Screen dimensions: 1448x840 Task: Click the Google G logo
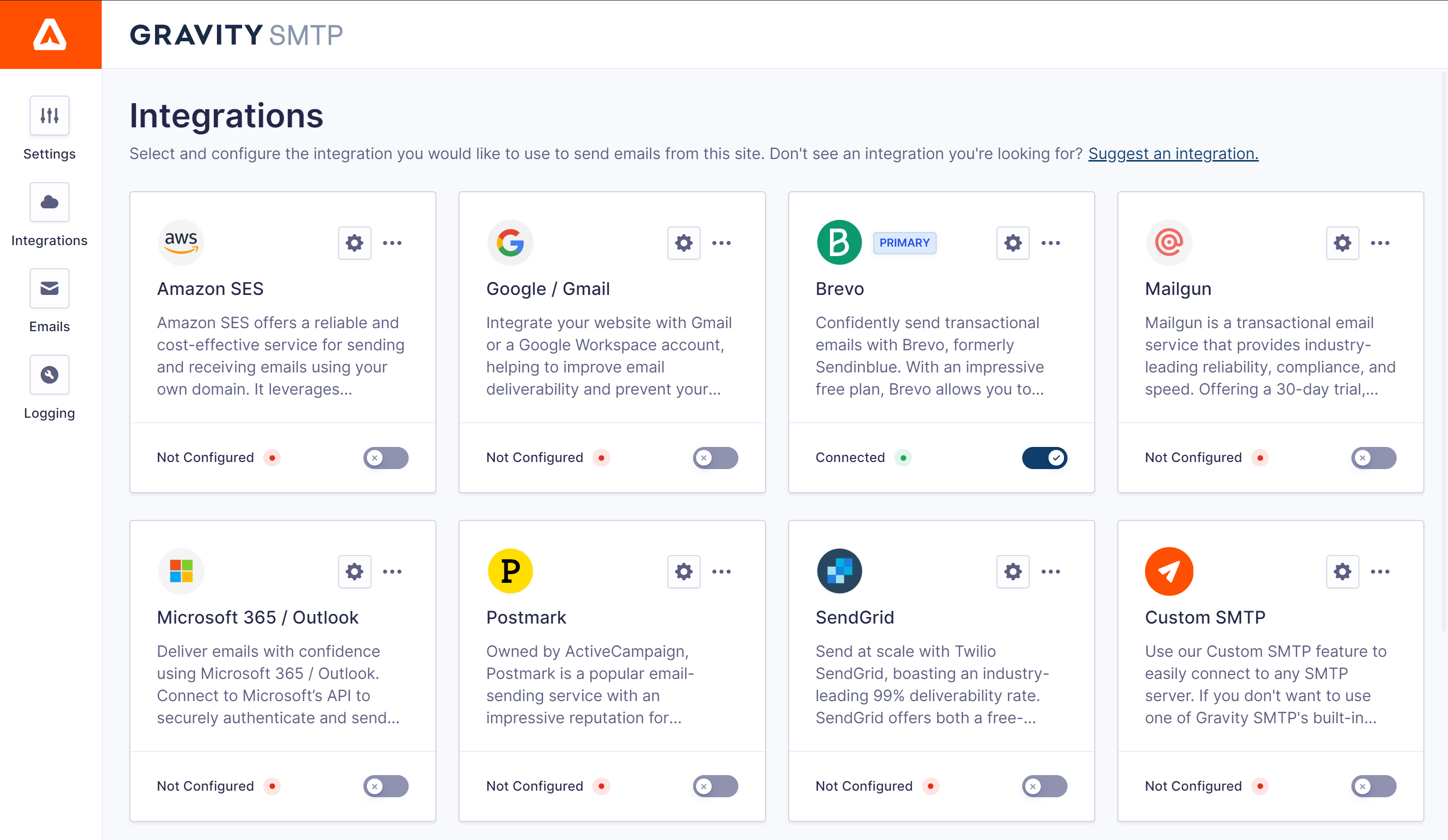pyautogui.click(x=510, y=243)
